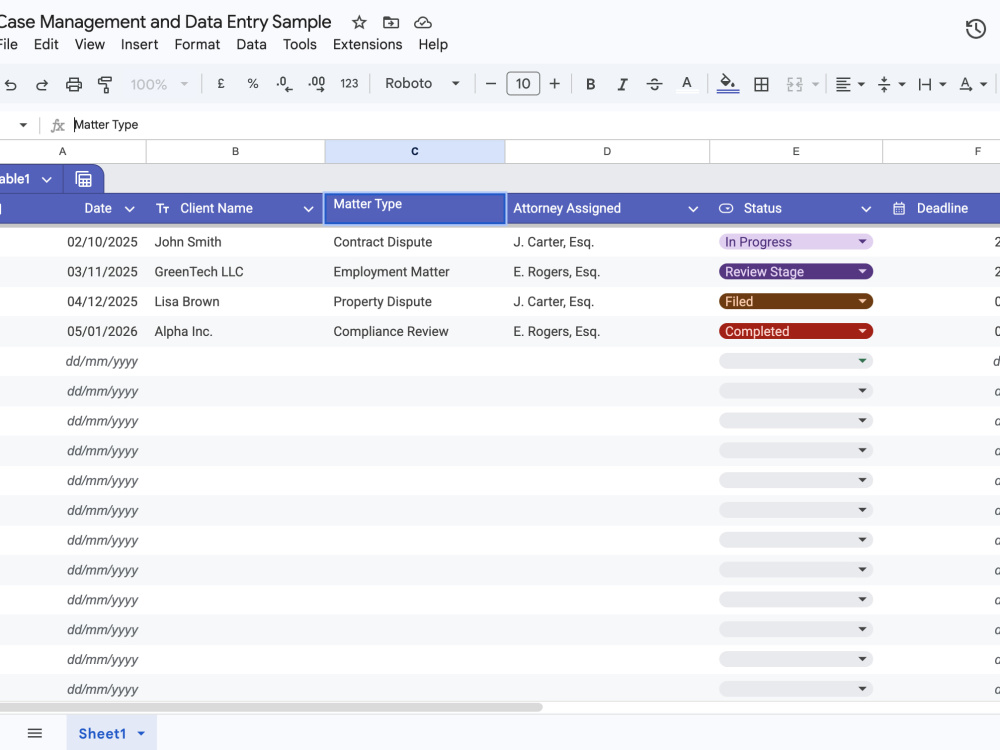Screen dimensions: 1000x750
Task: Open Sheet1 tab options arrow
Action: (142, 733)
